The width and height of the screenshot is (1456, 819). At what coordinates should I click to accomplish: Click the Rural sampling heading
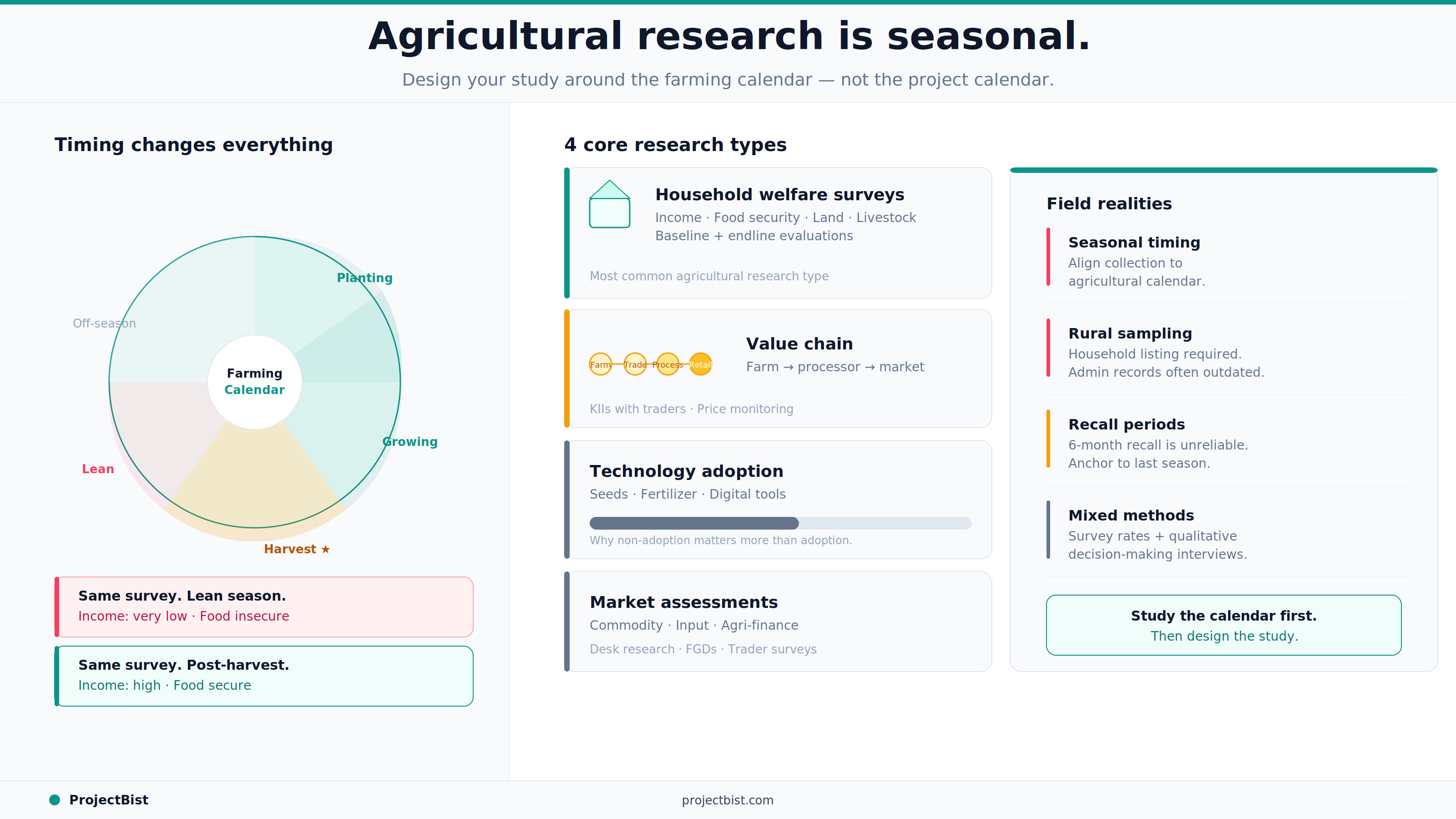(x=1130, y=334)
